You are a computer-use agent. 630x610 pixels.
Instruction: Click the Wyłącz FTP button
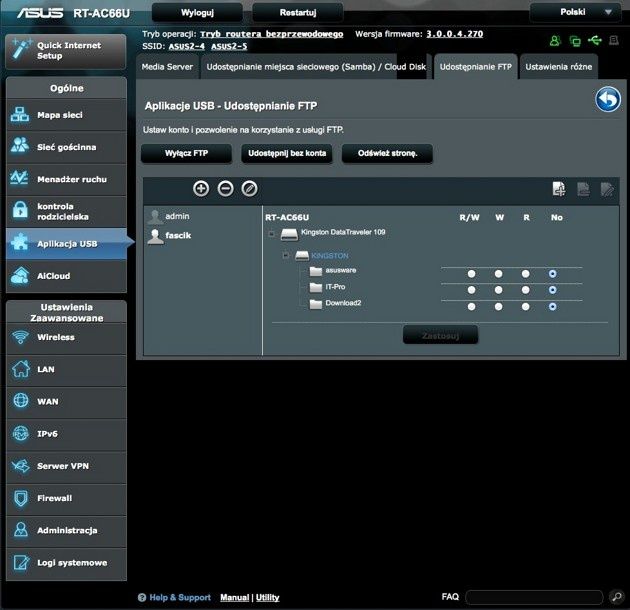(186, 153)
